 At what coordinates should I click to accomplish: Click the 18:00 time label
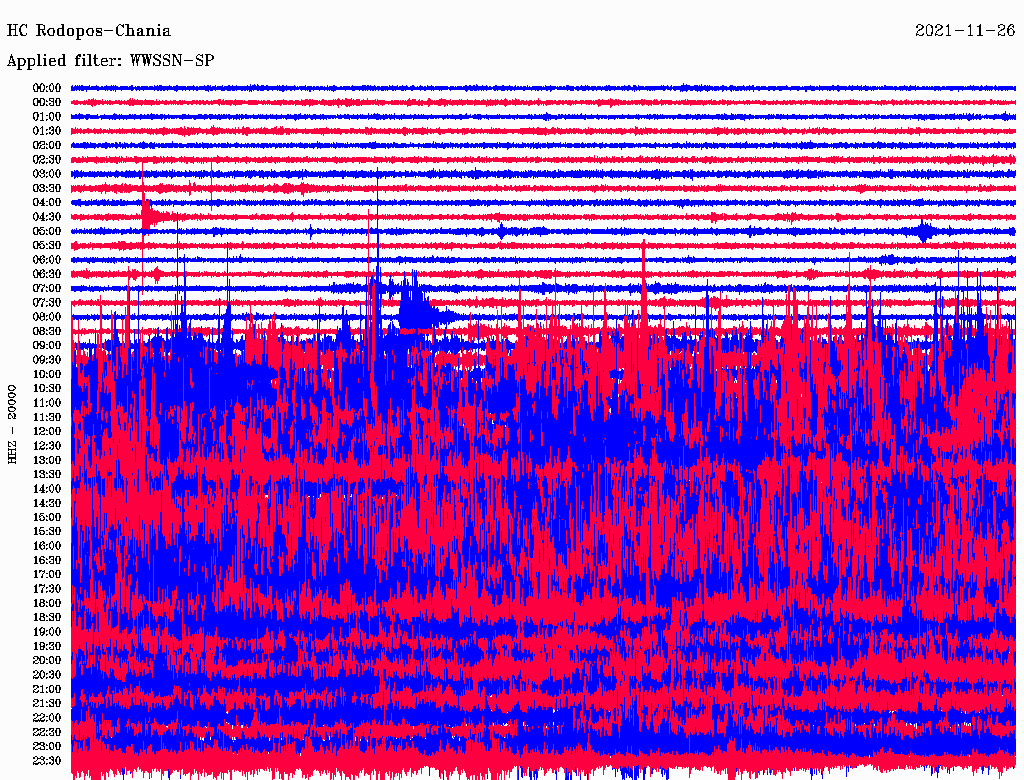(47, 603)
